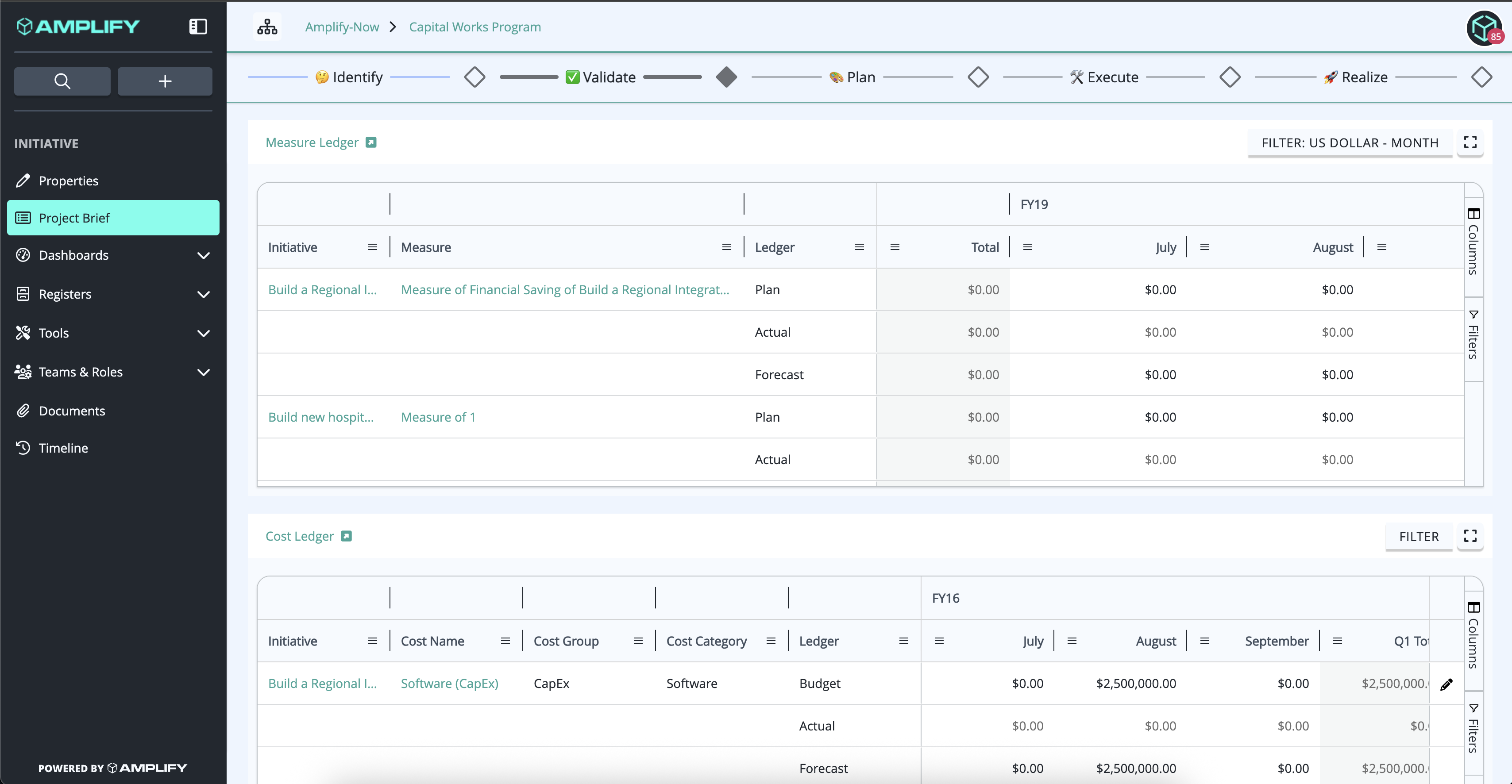
Task: Expand the Dashboards menu
Action: 113,255
